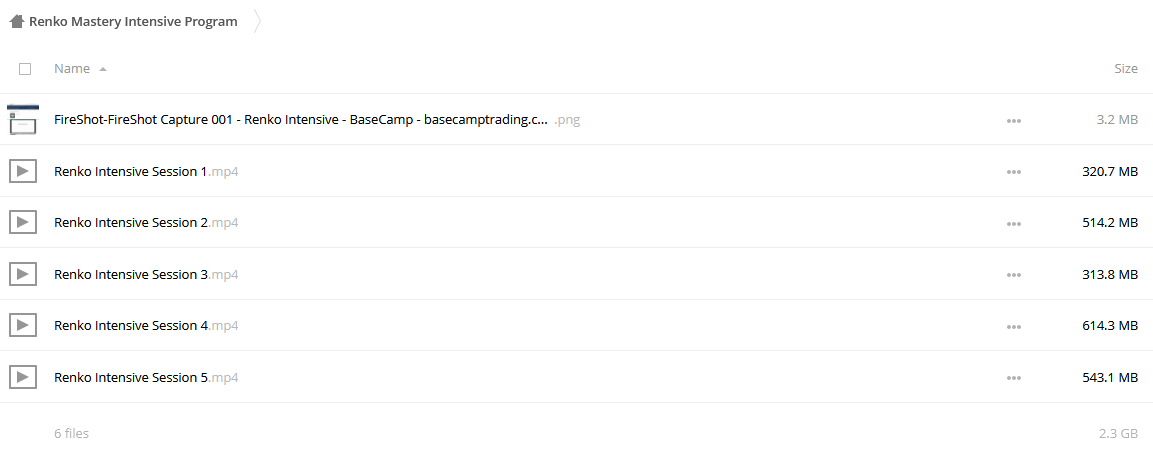This screenshot has height=454, width=1153.
Task: Open three-dot menu for Session 4
Action: [x=1013, y=327]
